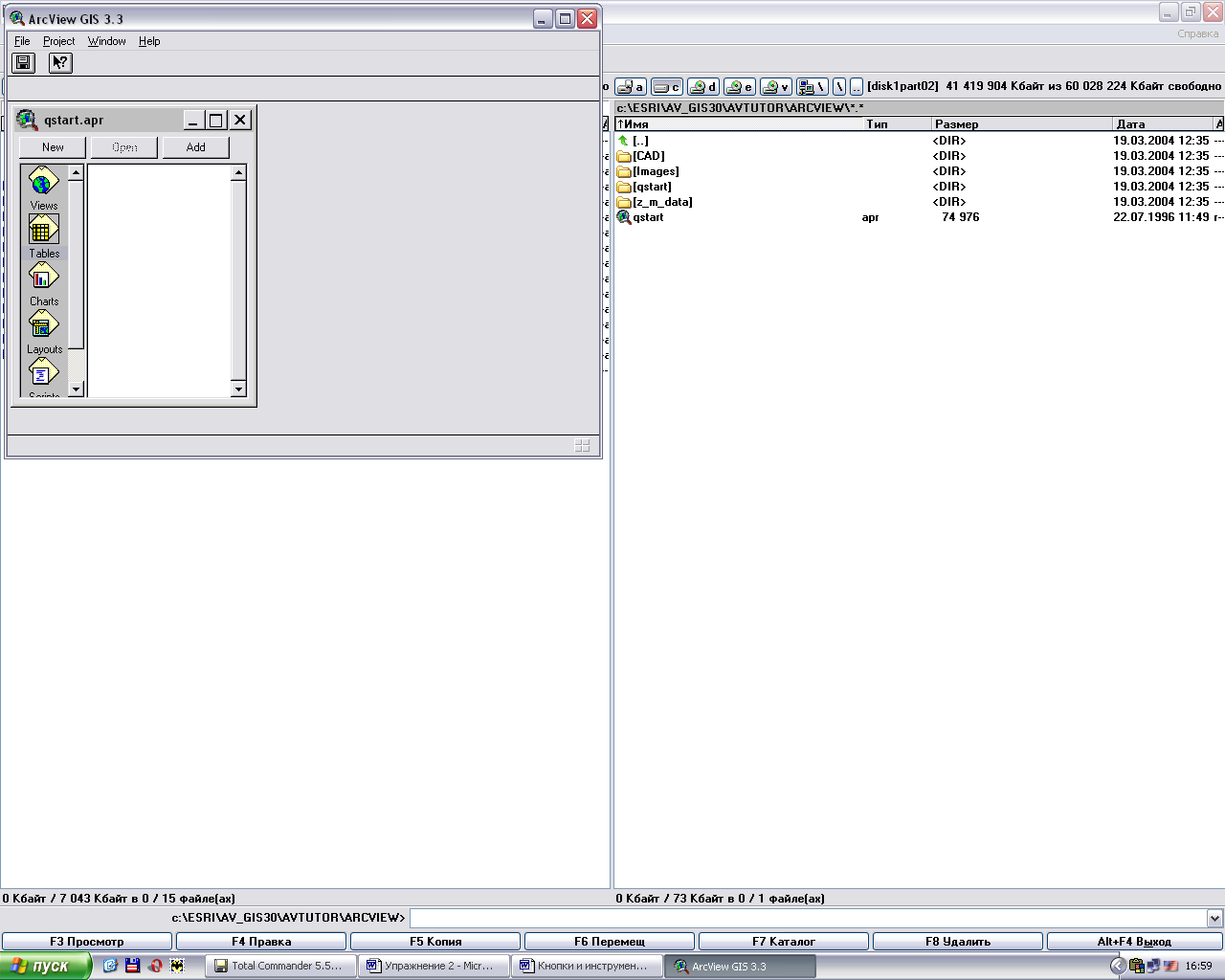The height and width of the screenshot is (980, 1225).
Task: Click the F3 Просмотр button
Action: (87, 942)
